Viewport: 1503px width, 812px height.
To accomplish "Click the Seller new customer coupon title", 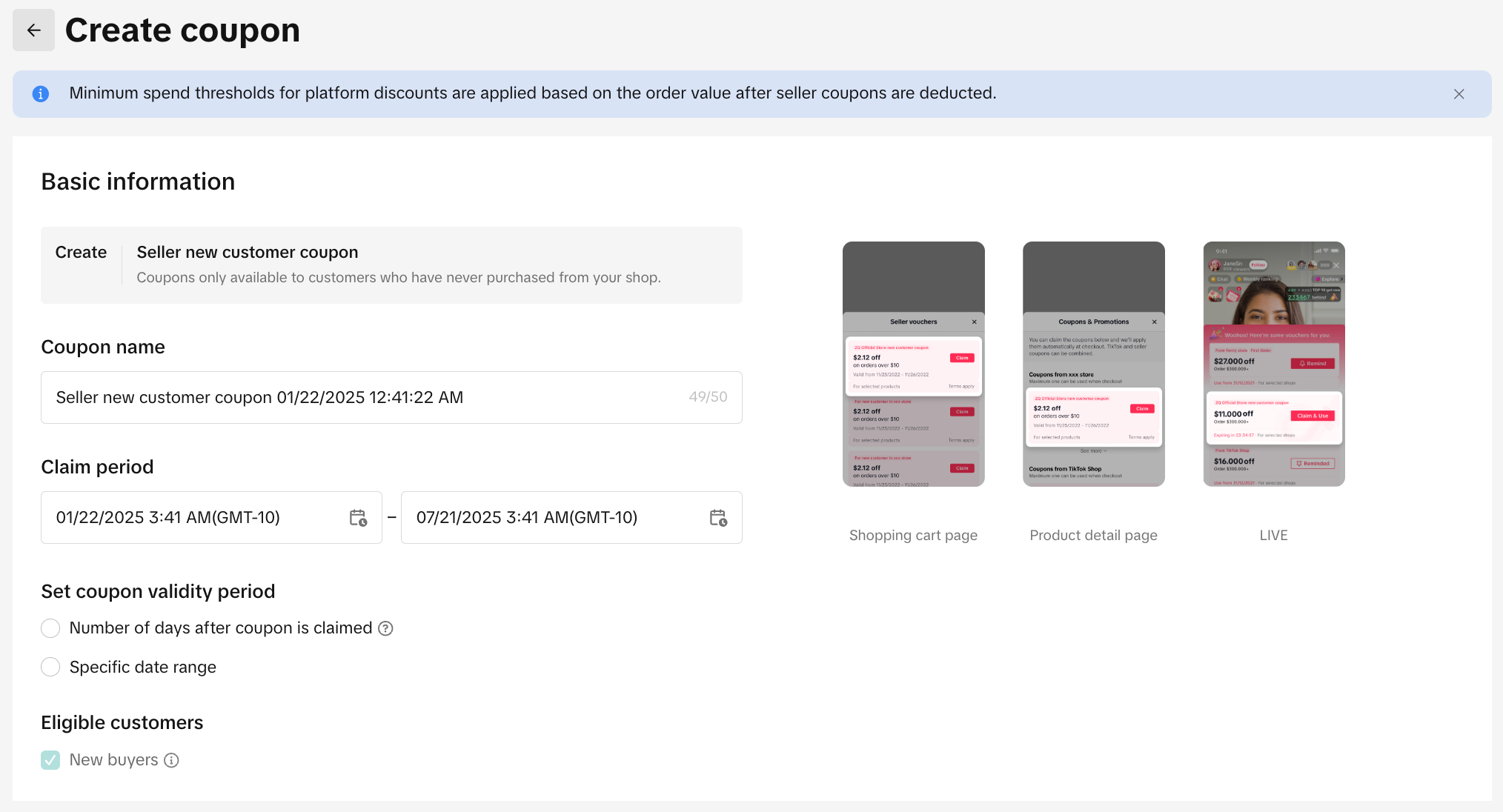I will click(248, 253).
